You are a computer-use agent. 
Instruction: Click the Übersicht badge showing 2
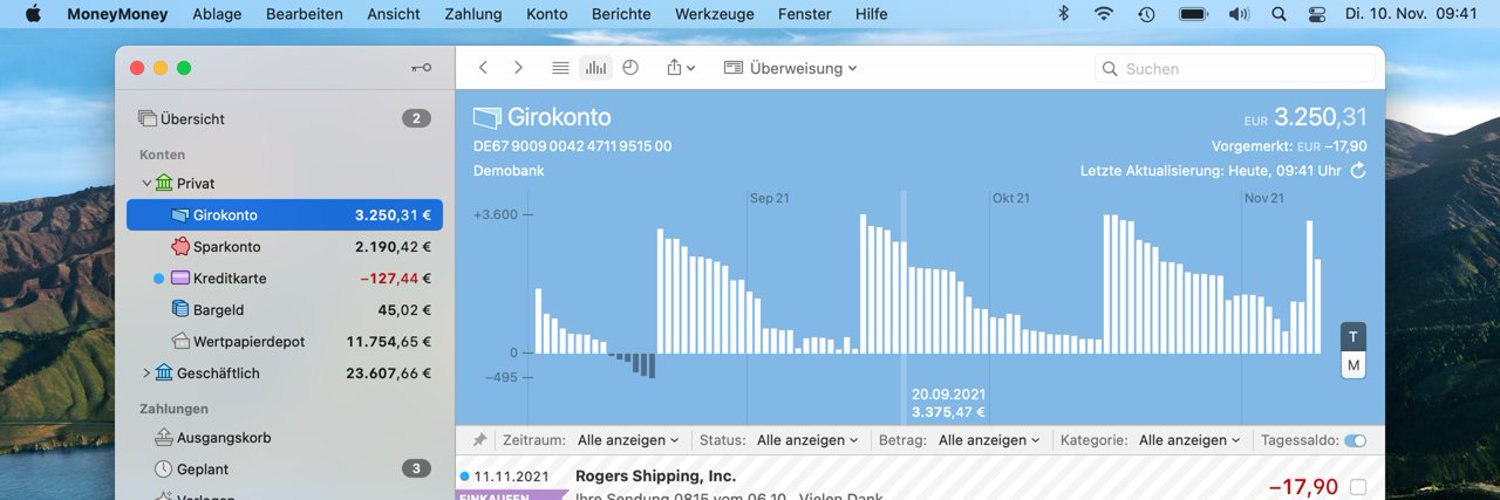pos(416,119)
